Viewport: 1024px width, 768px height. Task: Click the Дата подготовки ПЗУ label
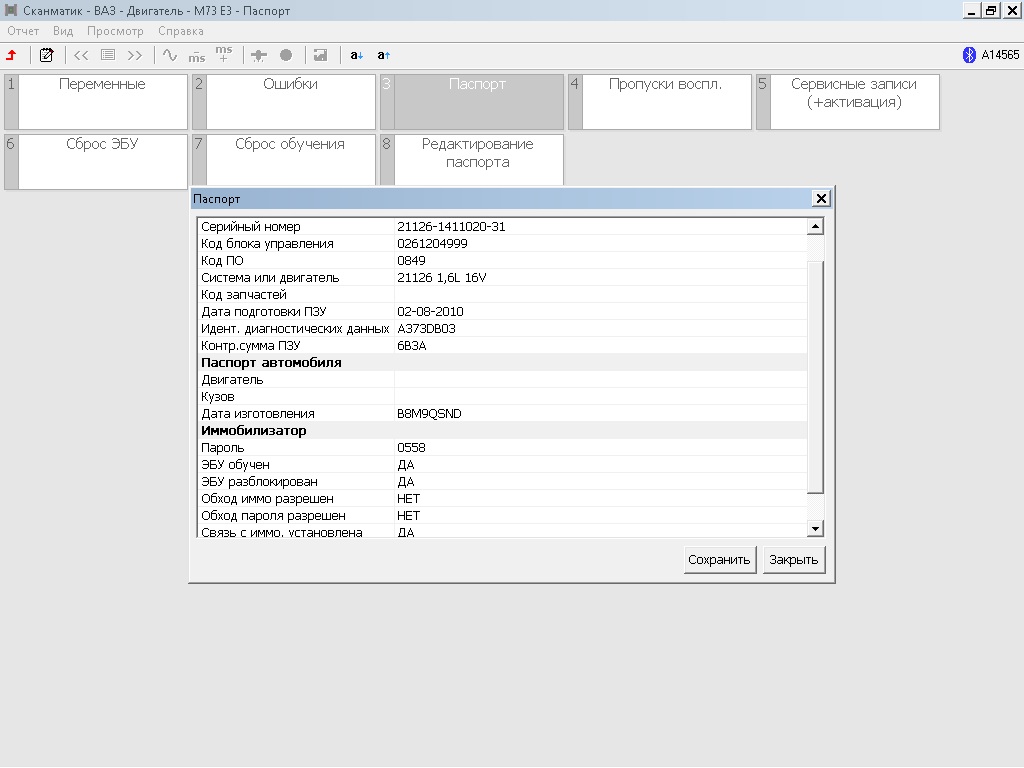click(264, 312)
